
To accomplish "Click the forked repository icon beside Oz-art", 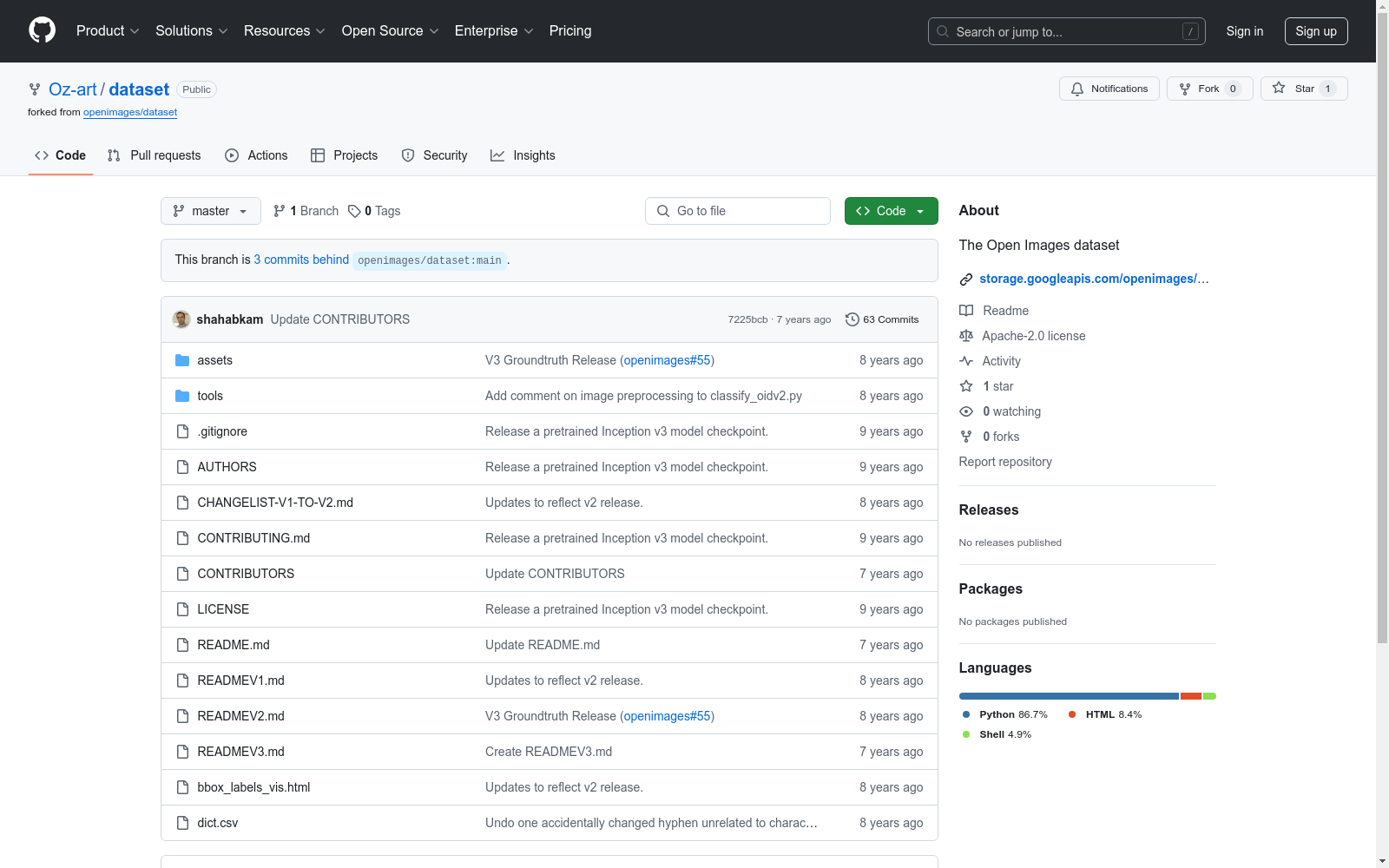I will (35, 89).
